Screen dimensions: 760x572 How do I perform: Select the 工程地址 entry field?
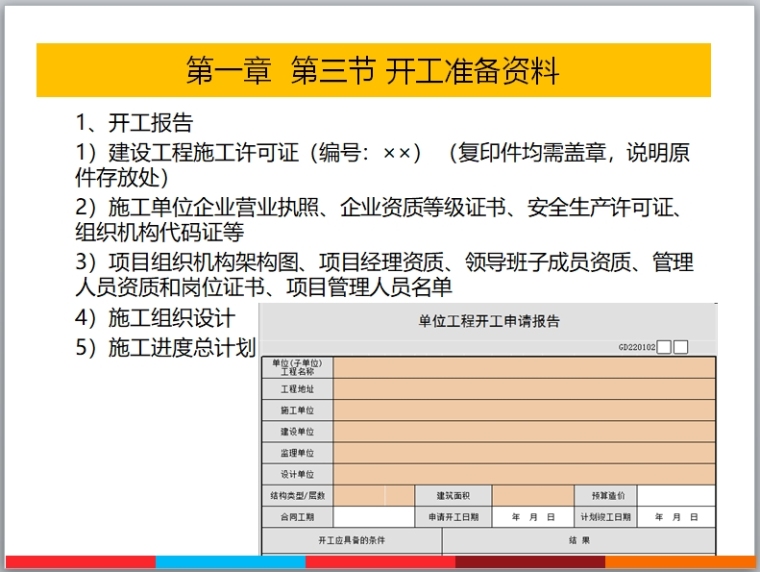pyautogui.click(x=524, y=389)
